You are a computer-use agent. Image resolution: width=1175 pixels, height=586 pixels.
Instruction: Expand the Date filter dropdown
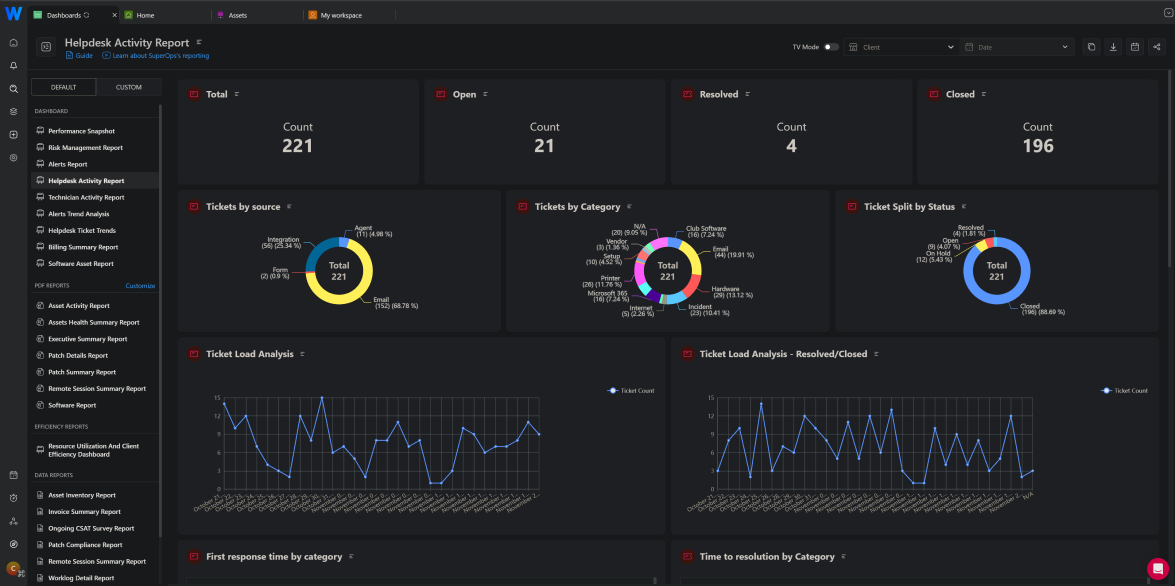pyautogui.click(x=1017, y=47)
